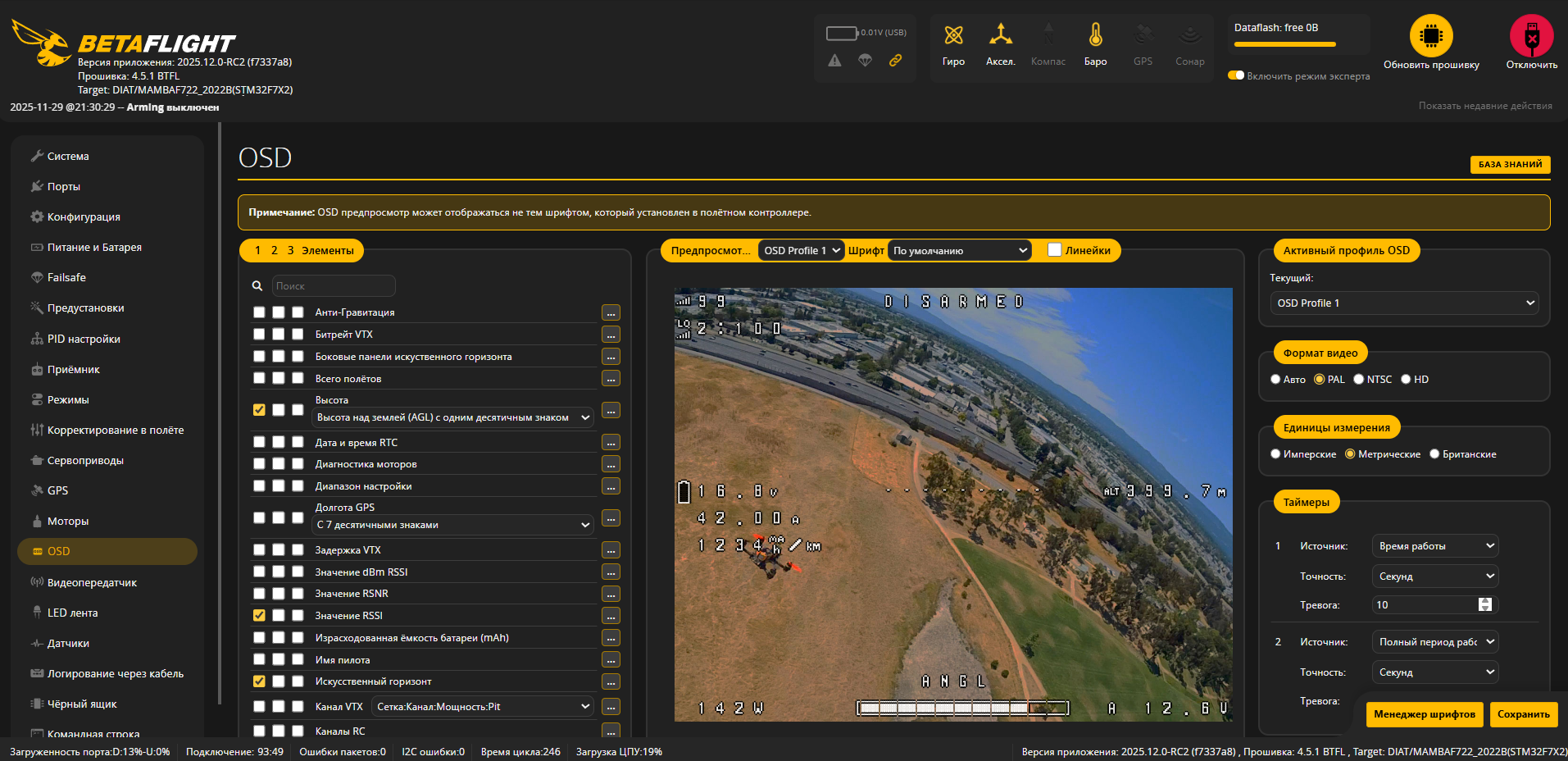Image resolution: width=1568 pixels, height=761 pixels.
Task: Enable the Включить режим эксперта toggle
Action: 1235,75
